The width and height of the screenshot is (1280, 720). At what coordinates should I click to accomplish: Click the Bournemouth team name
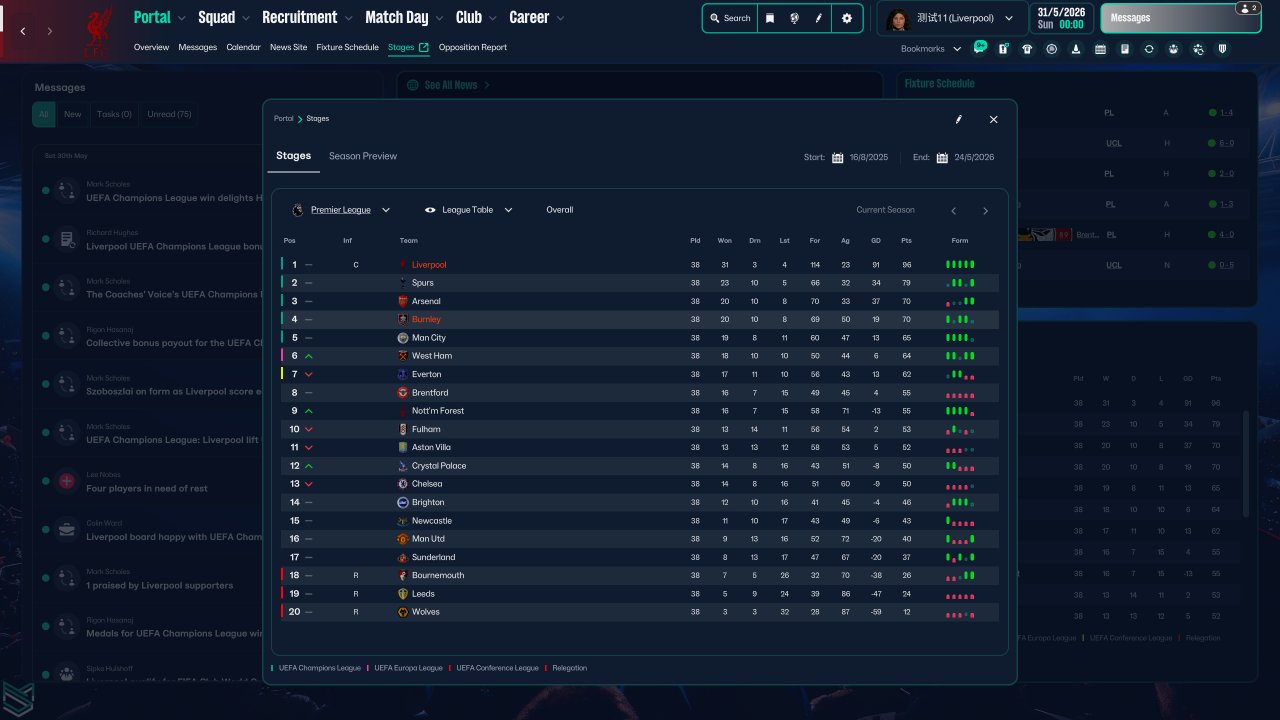coord(438,576)
